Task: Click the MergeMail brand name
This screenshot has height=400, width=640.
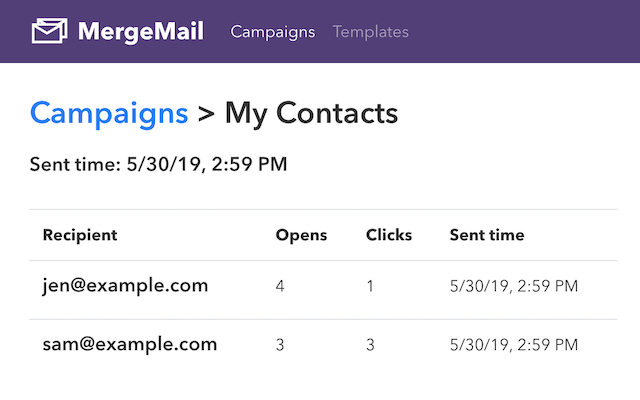Action: (x=140, y=31)
